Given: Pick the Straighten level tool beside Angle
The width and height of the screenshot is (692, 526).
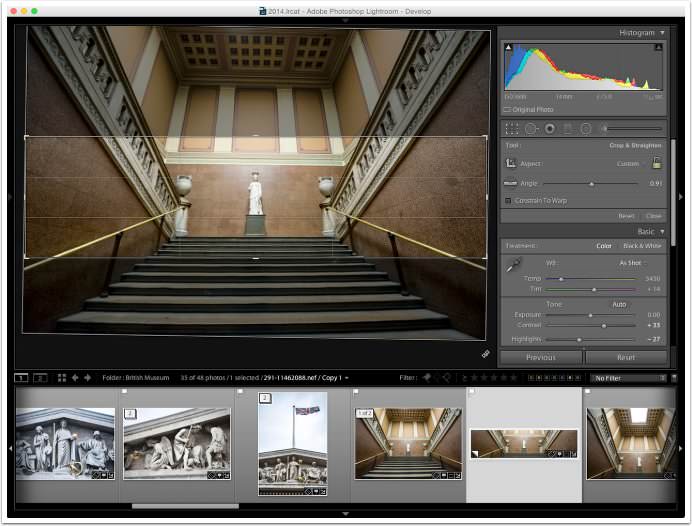Looking at the screenshot, I should (x=510, y=183).
